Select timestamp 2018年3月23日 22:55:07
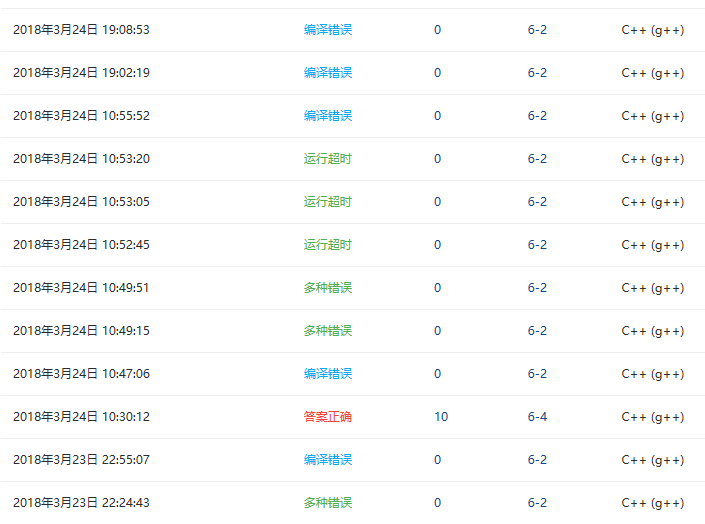 point(81,460)
